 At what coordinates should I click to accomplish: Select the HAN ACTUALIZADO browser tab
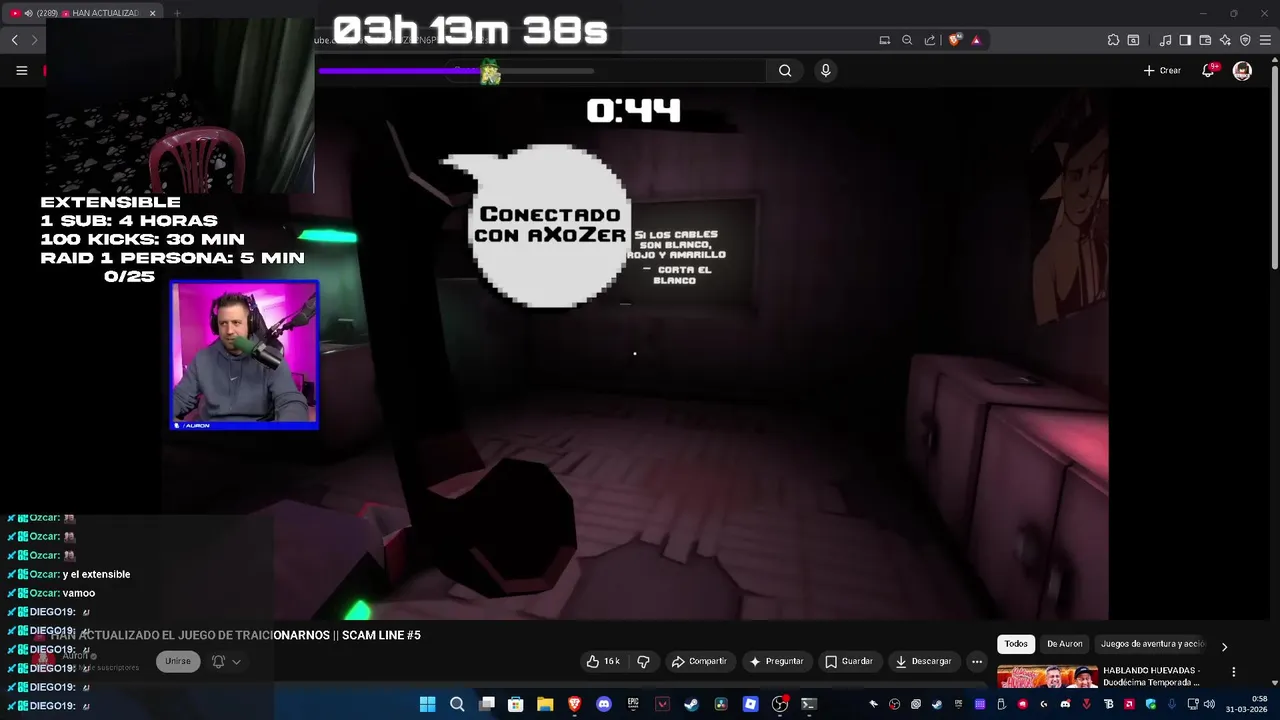click(82, 13)
